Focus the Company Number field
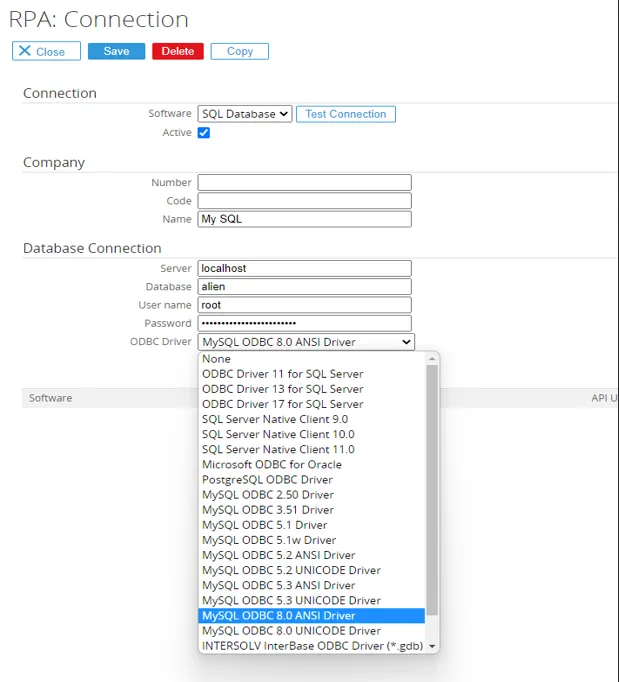The width and height of the screenshot is (619, 682). (304, 182)
